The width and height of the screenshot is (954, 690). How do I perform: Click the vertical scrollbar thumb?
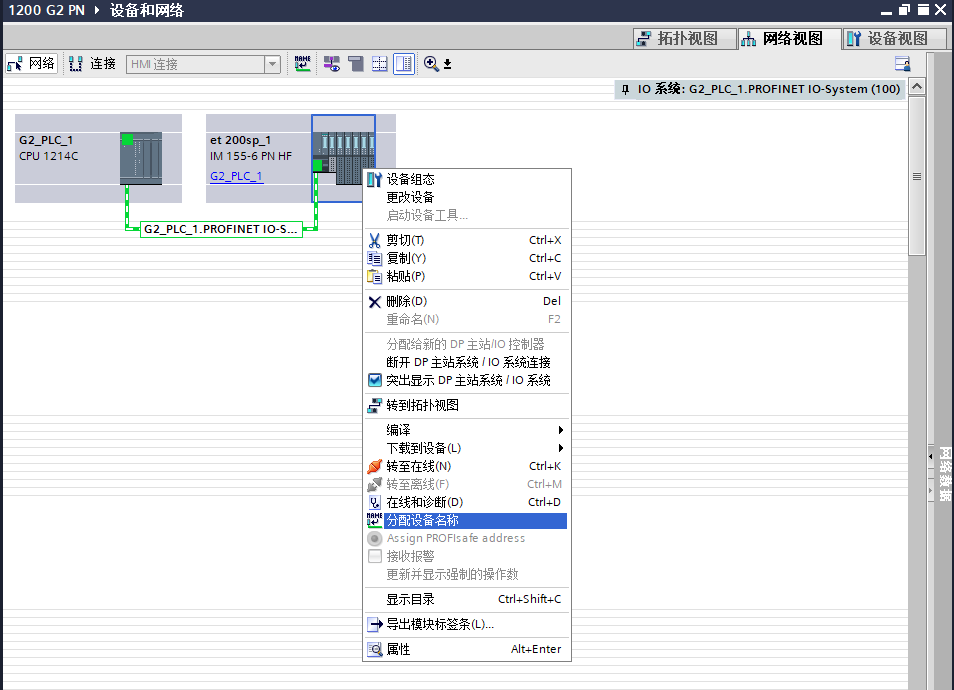(916, 176)
